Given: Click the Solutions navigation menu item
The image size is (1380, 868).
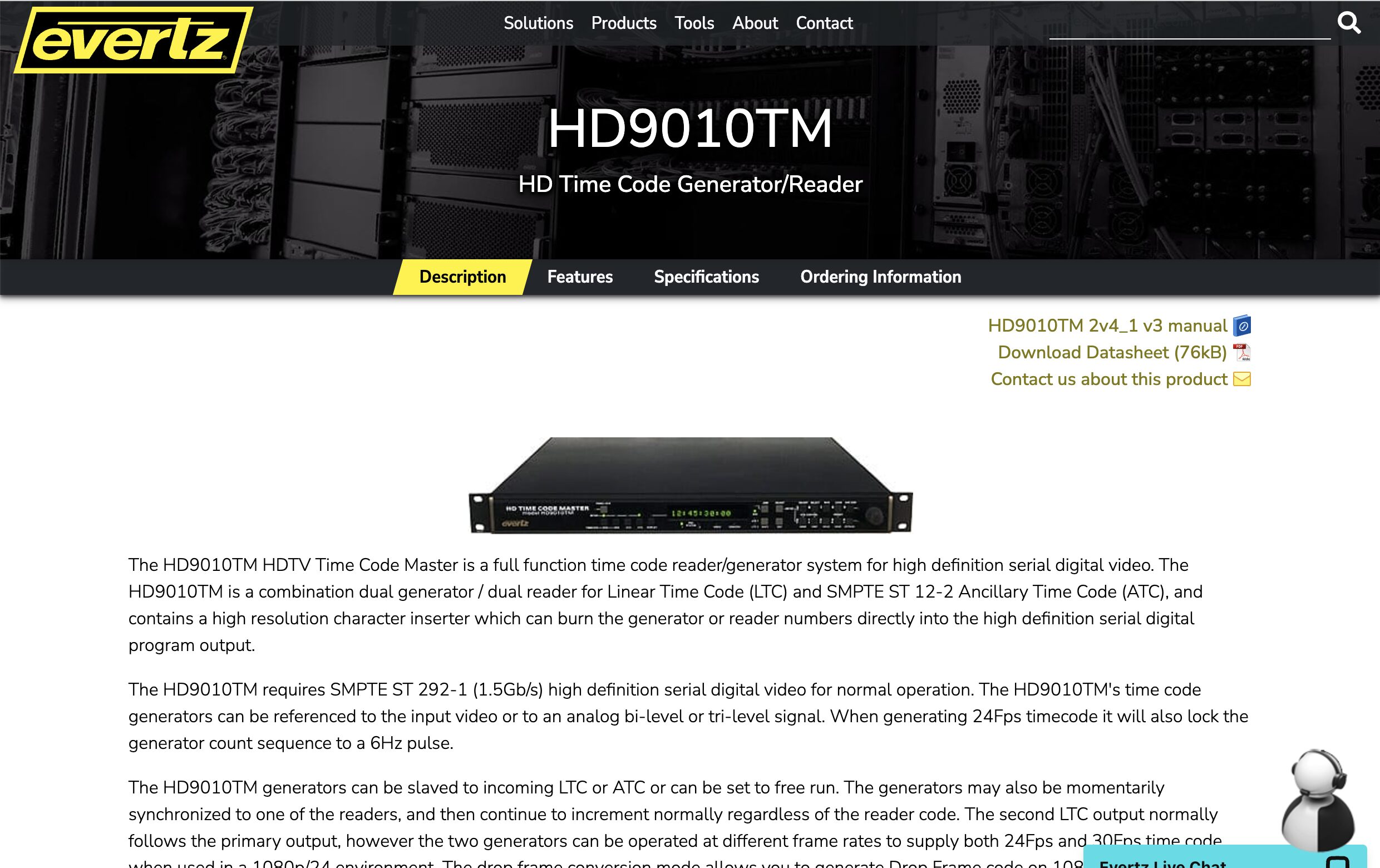Looking at the screenshot, I should tap(538, 23).
